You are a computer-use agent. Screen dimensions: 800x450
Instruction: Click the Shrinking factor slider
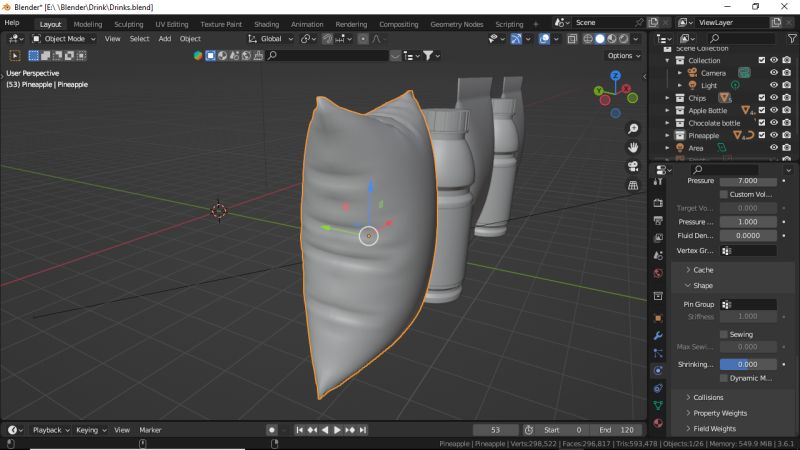748,364
